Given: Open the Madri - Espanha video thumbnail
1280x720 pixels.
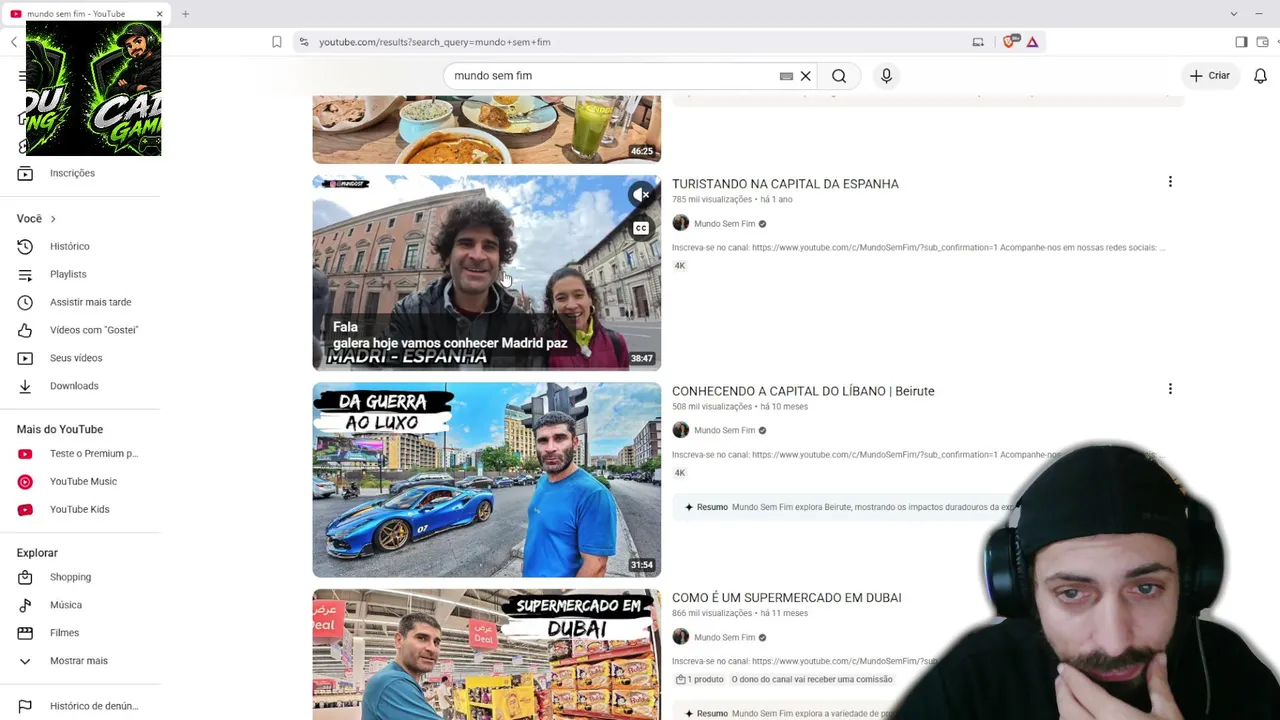Looking at the screenshot, I should (x=486, y=273).
